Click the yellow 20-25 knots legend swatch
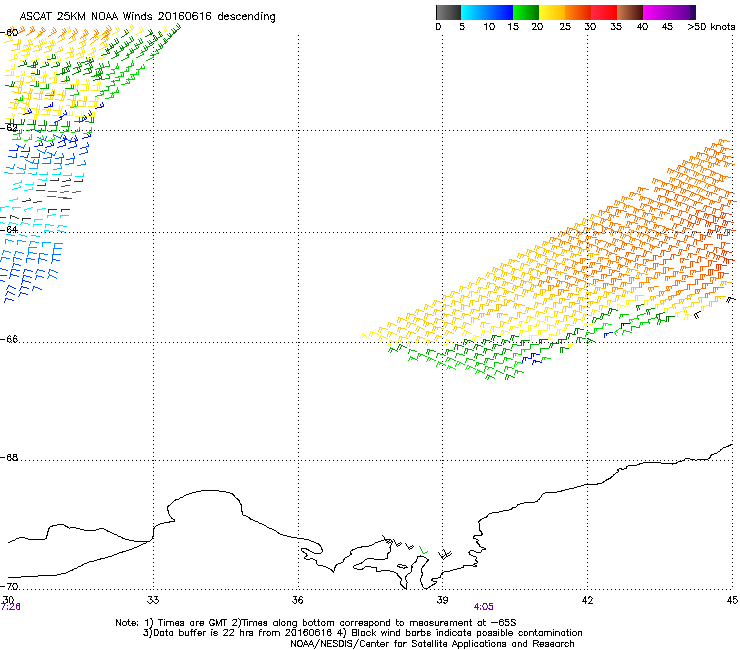The image size is (740, 650). [552, 12]
